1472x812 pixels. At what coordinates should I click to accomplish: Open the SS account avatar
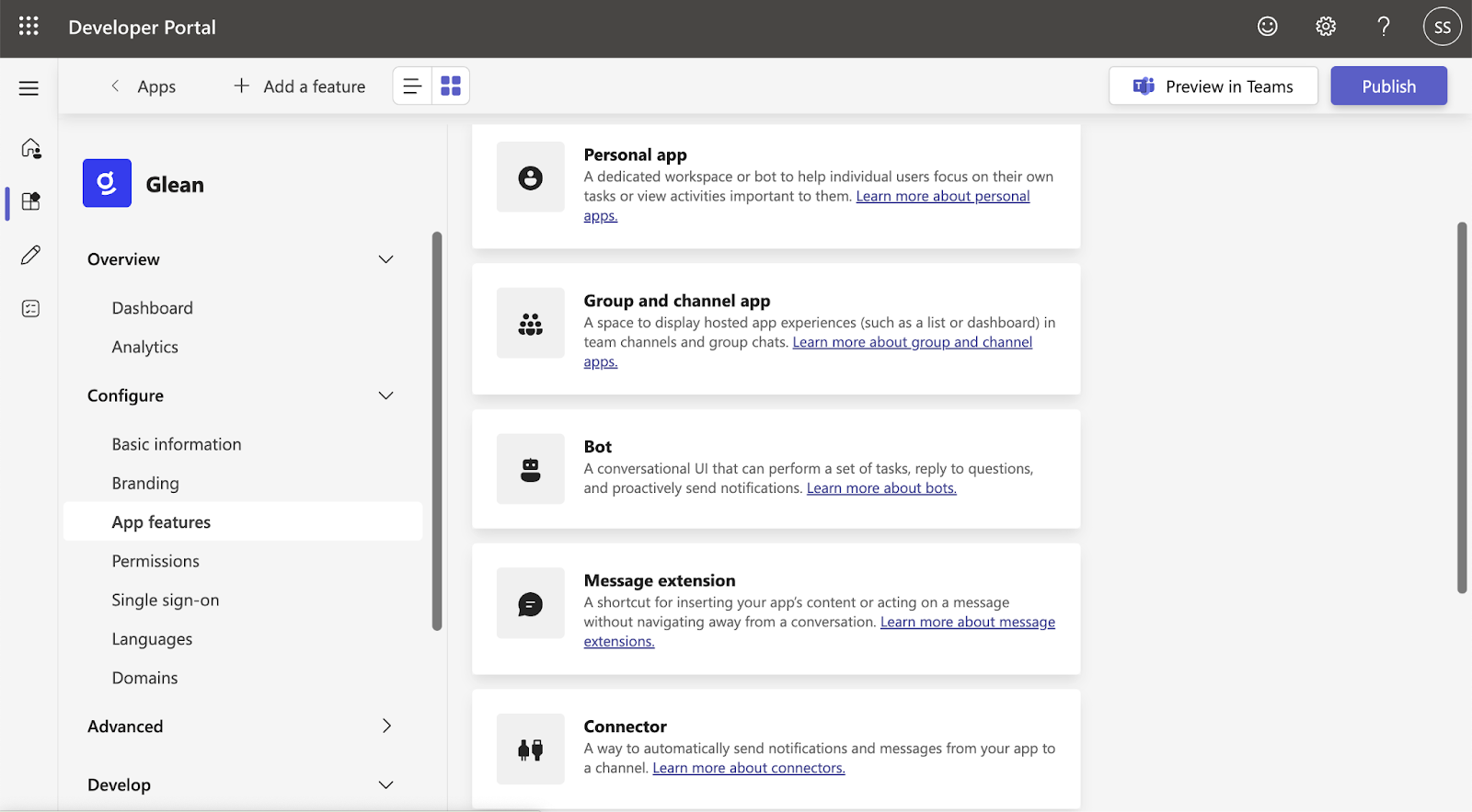pyautogui.click(x=1442, y=27)
